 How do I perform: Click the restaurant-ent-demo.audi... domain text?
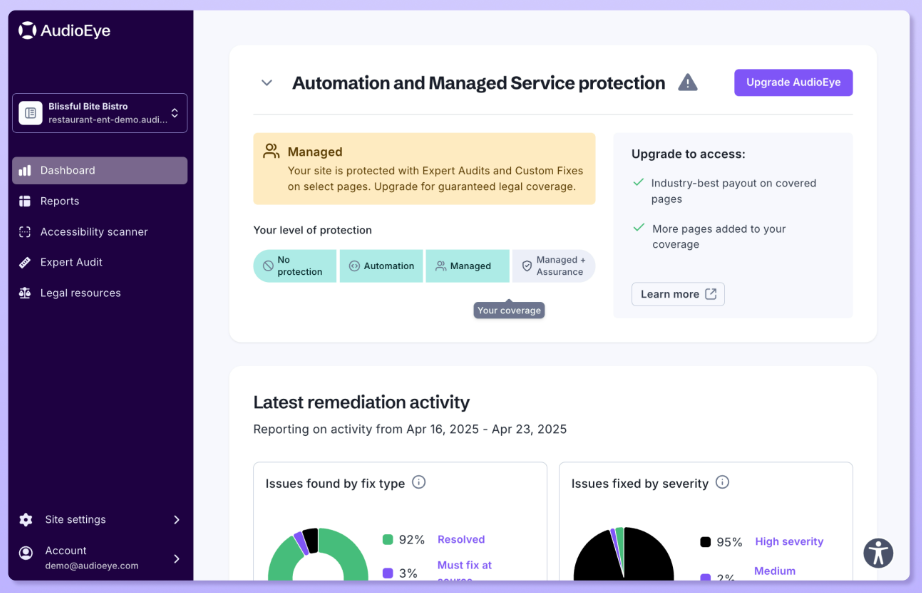click(108, 120)
